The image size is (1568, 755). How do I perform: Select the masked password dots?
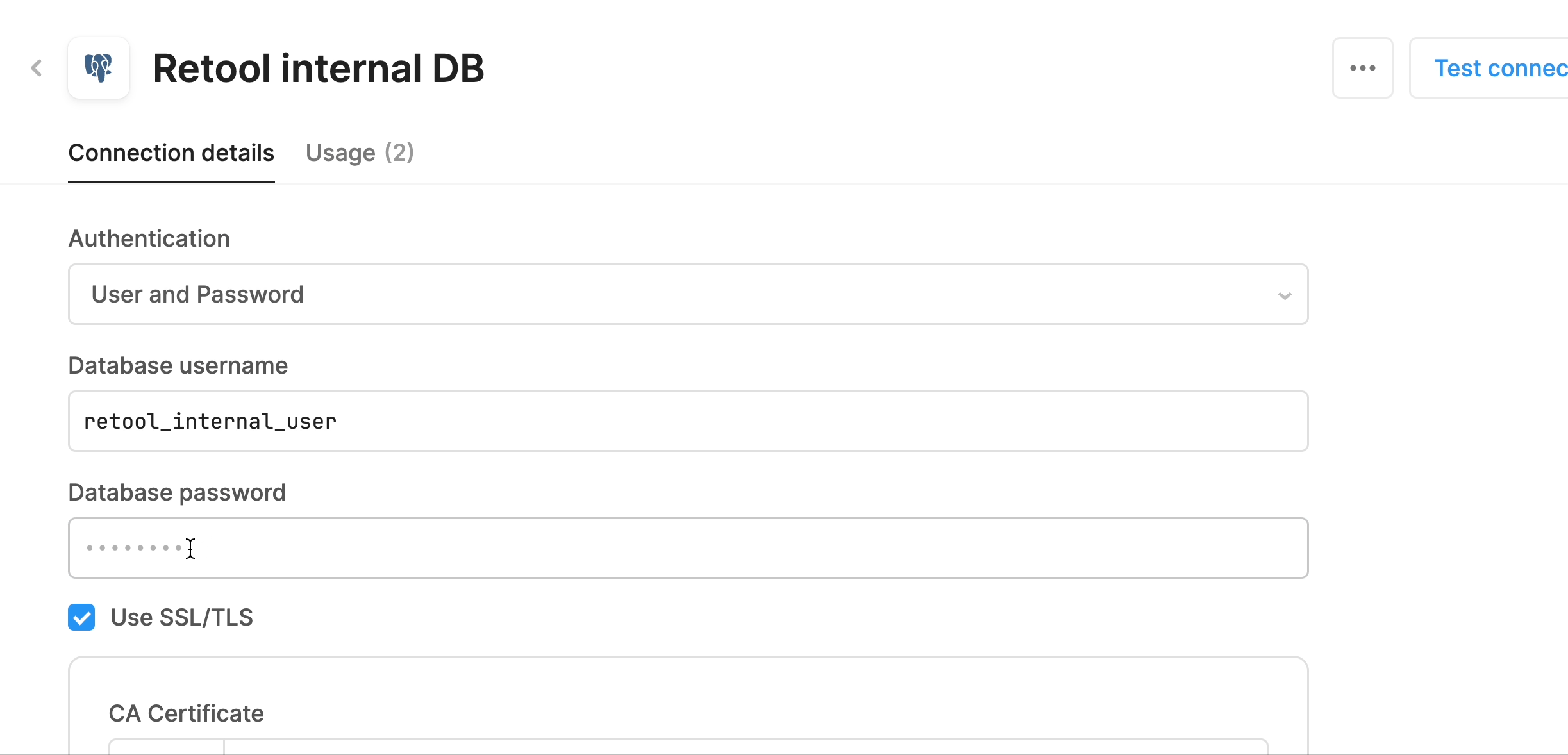133,548
